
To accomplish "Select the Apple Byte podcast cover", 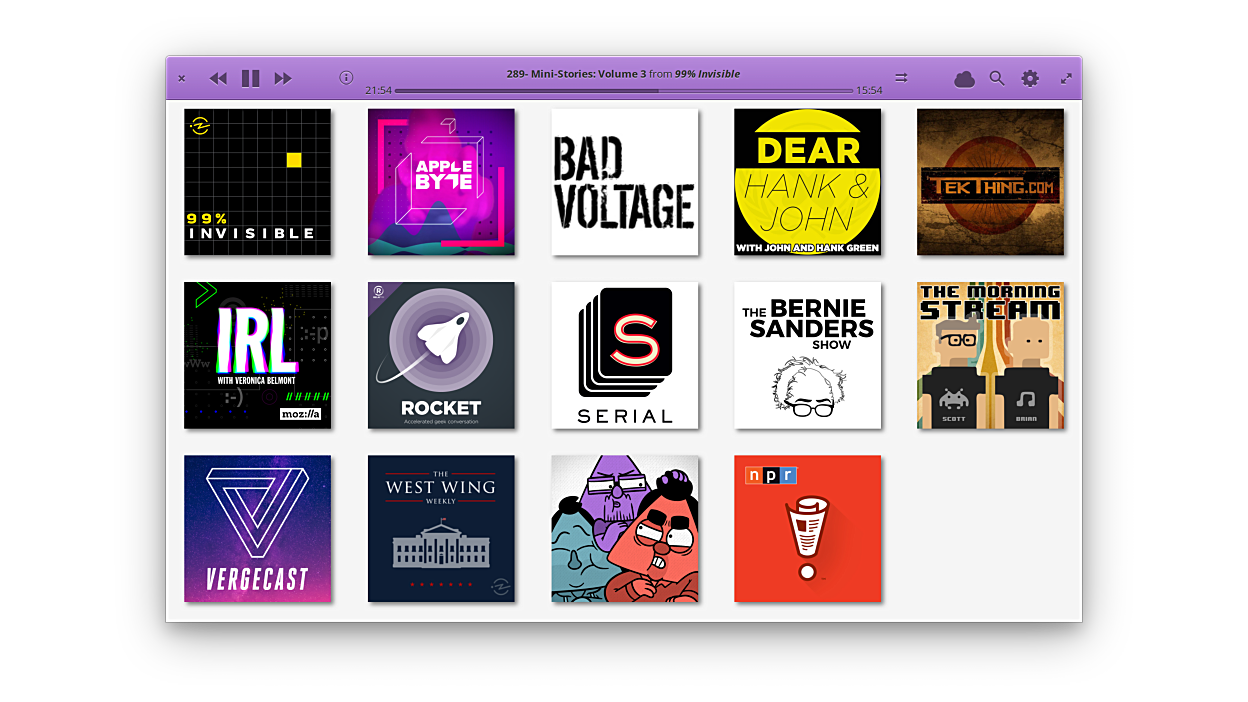I will click(x=441, y=182).
